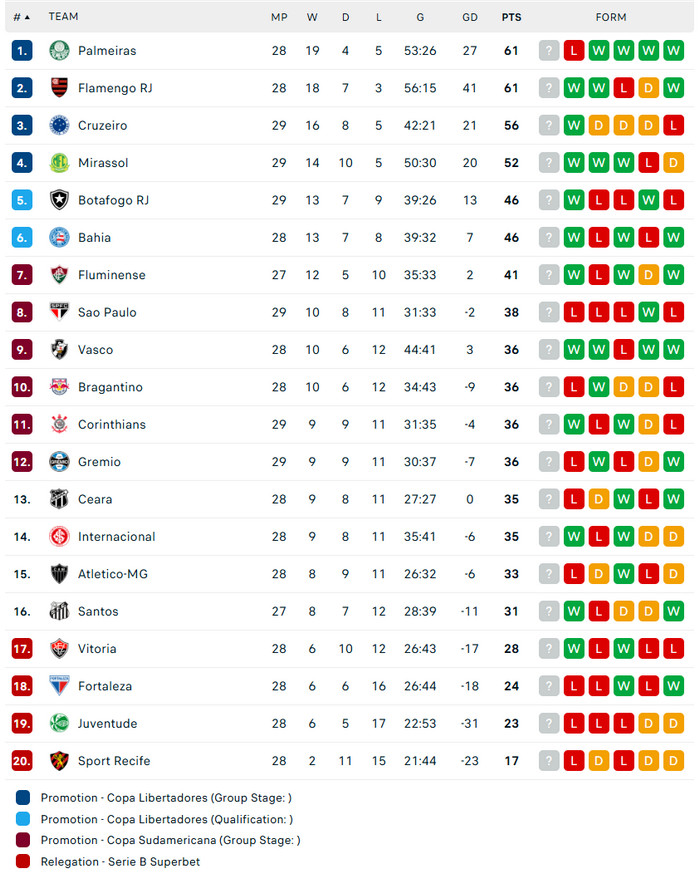Sort table by the # rank column

click(x=21, y=17)
